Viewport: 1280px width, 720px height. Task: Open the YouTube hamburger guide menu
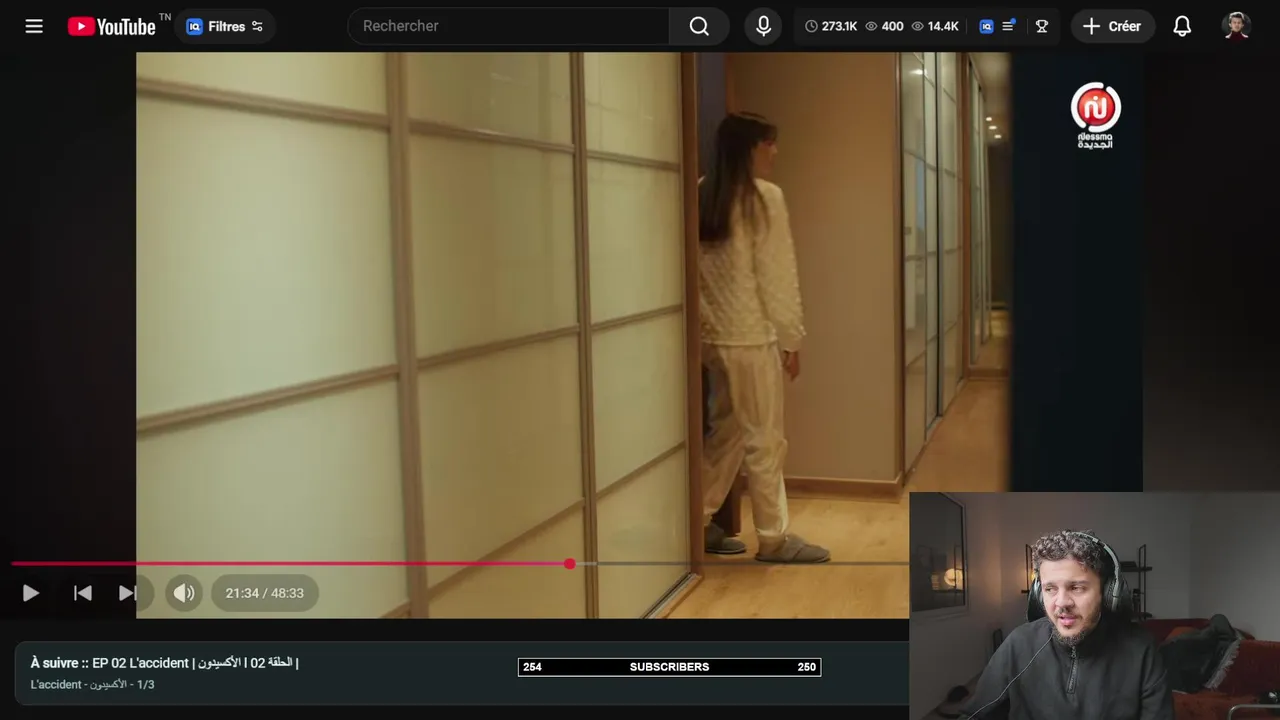(34, 26)
